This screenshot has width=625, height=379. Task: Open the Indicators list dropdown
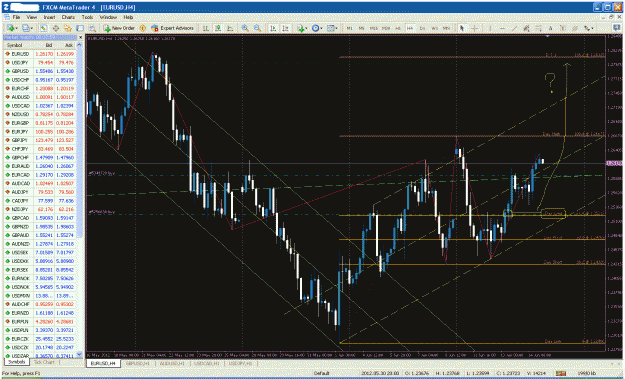coord(302,28)
